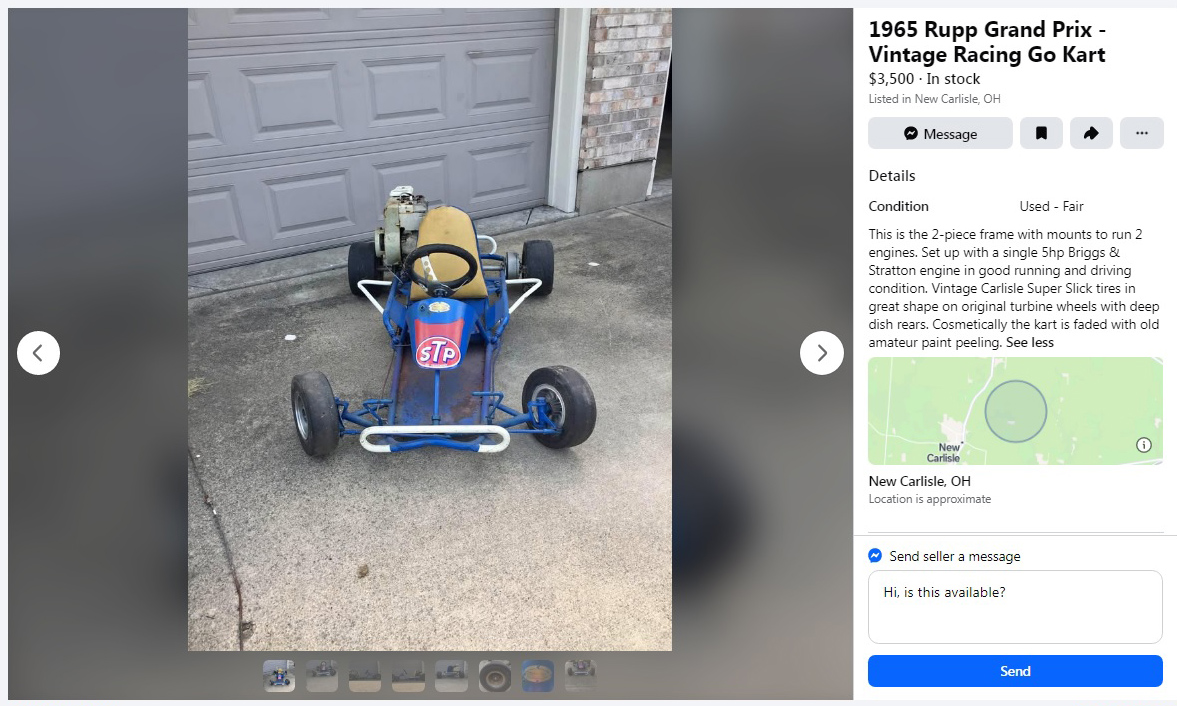The height and width of the screenshot is (706, 1177).
Task: Click the main go kart photo
Action: click(x=429, y=329)
